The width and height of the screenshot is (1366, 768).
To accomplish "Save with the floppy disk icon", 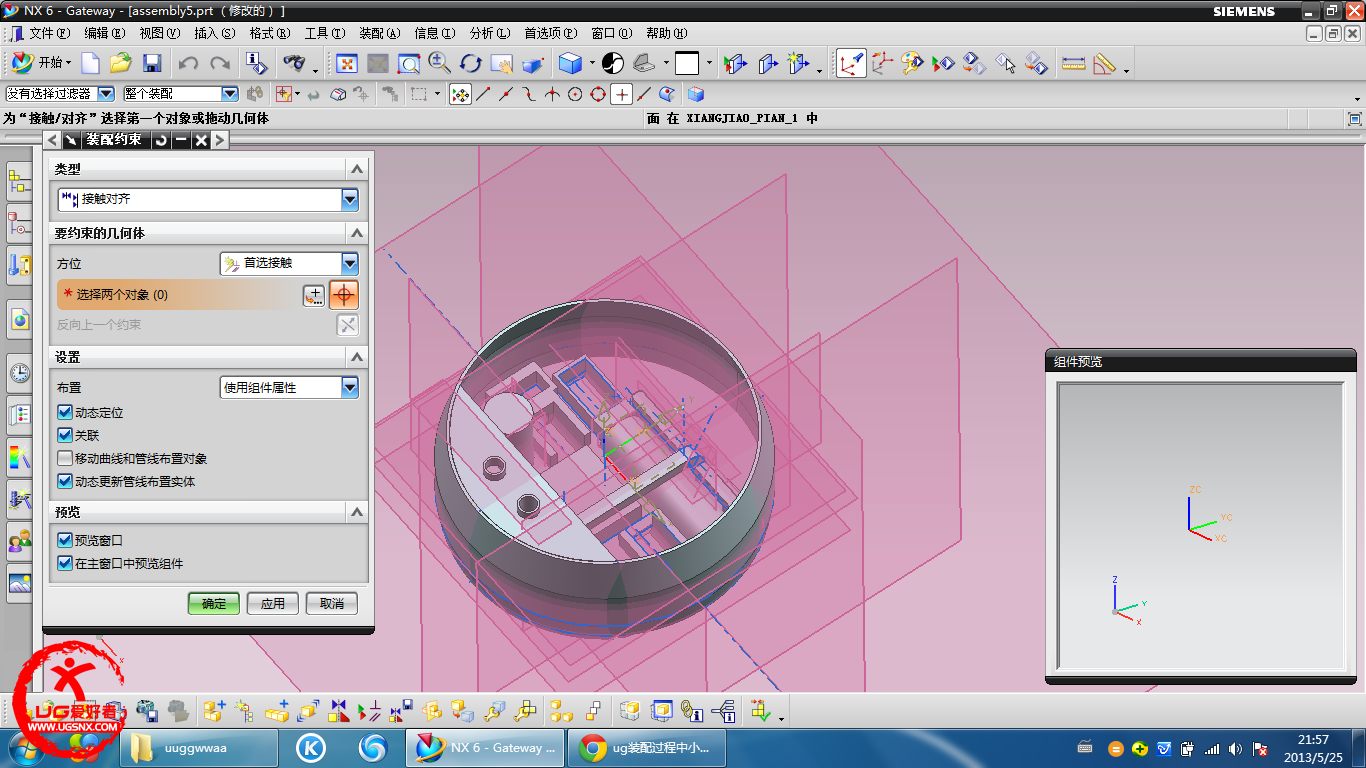I will coord(152,63).
